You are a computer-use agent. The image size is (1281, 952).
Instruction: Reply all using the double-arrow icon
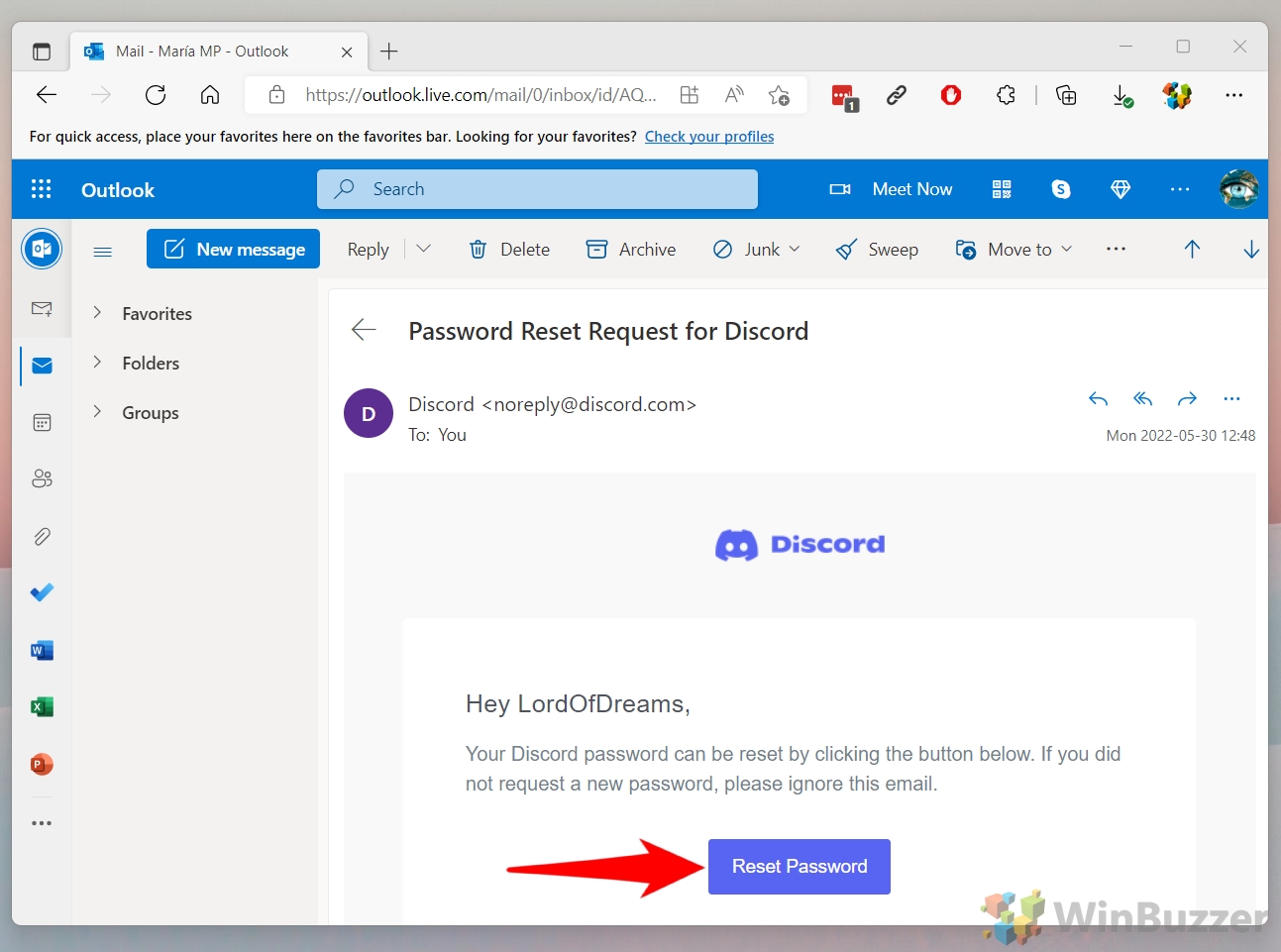click(x=1142, y=399)
